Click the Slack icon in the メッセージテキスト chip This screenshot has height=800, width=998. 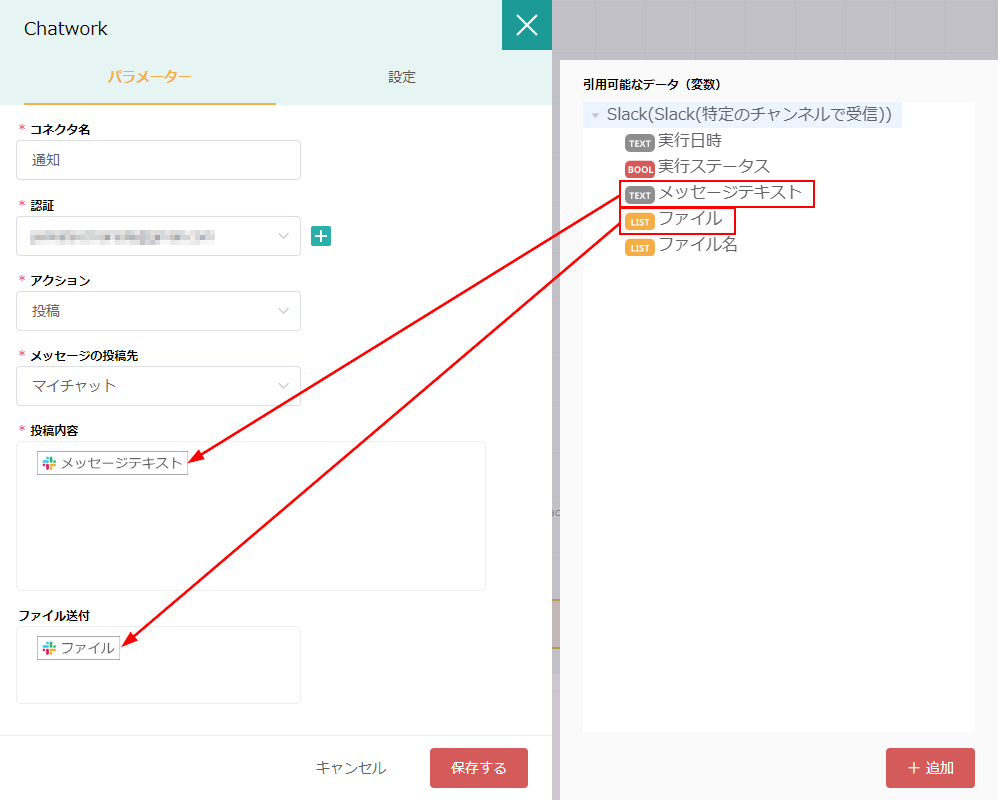49,463
